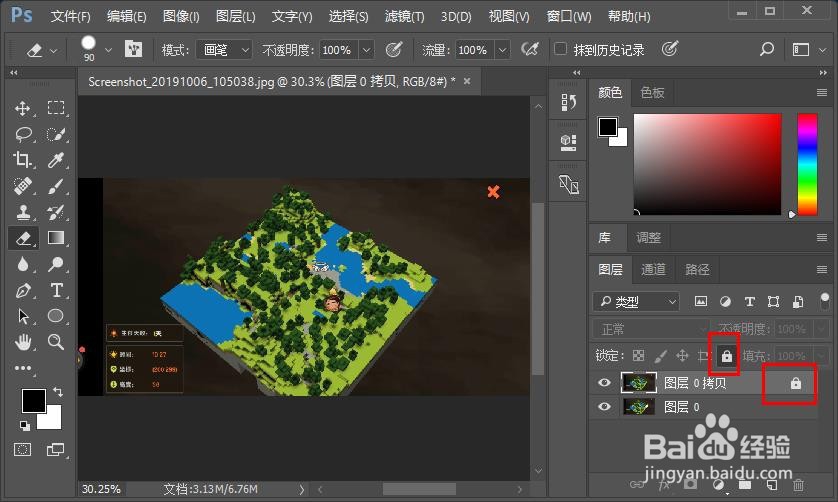Open the brush settings panel button

133,49
